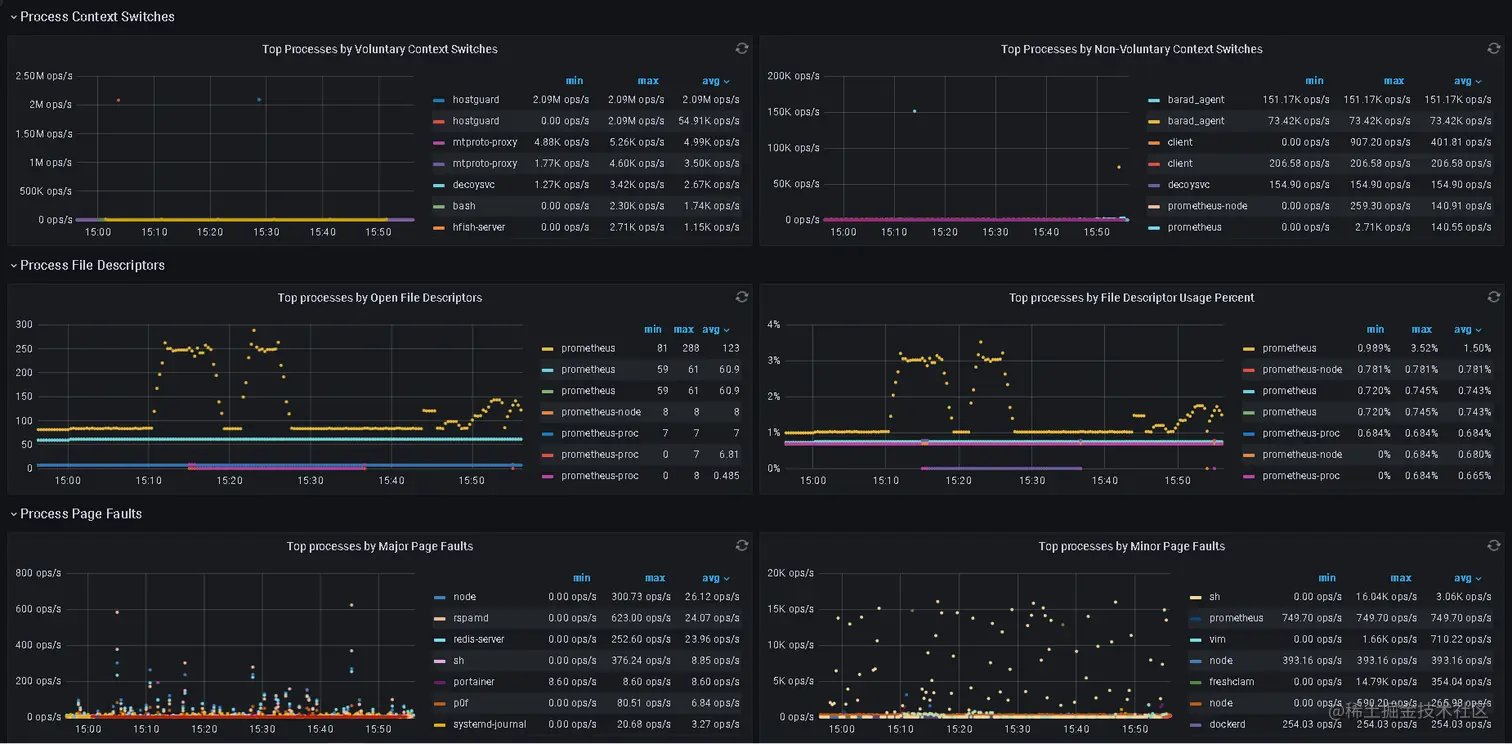The width and height of the screenshot is (1512, 744).
Task: Change the portainer series color swatch
Action: coord(439,682)
